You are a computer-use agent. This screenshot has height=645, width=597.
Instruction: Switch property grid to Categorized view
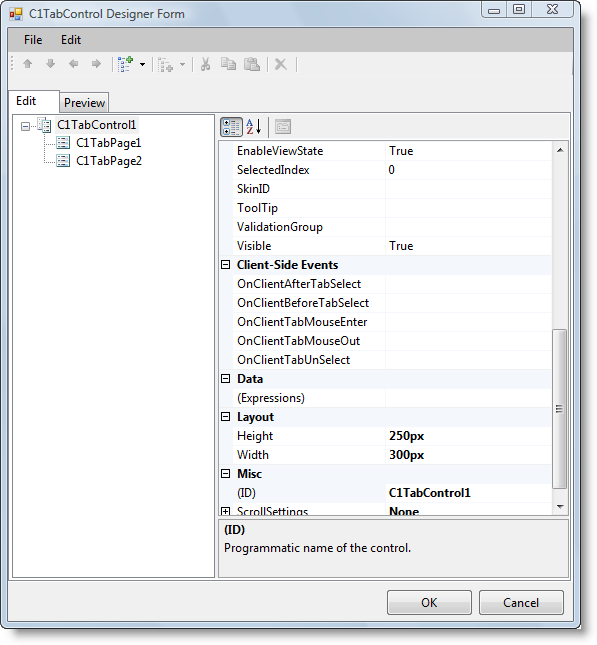click(231, 127)
